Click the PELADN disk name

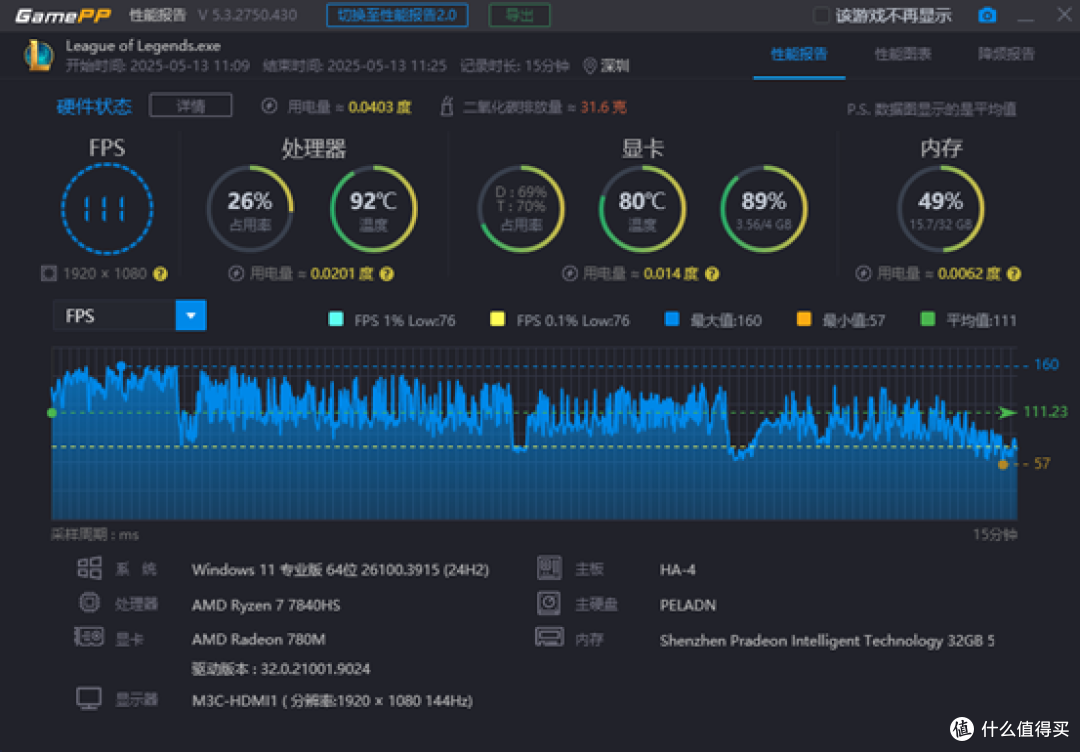tap(688, 605)
